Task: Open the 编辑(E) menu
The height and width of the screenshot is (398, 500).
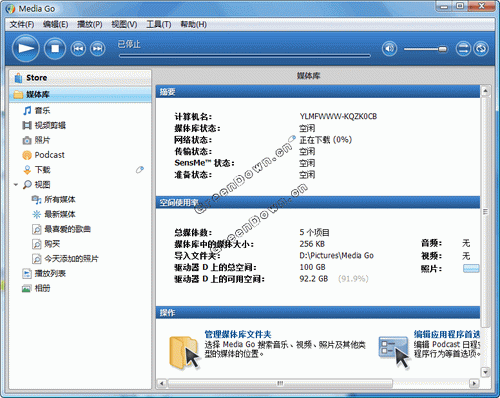Action: [56, 24]
